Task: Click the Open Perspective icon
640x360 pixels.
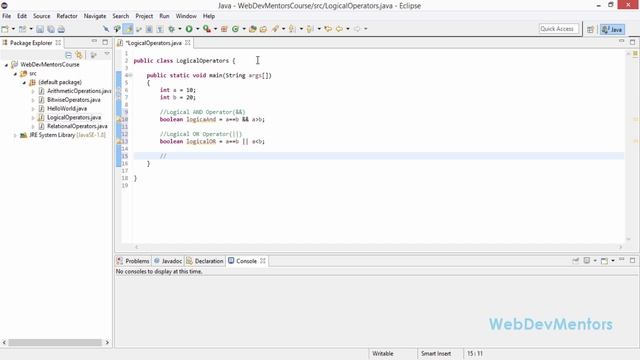Action: (x=591, y=29)
